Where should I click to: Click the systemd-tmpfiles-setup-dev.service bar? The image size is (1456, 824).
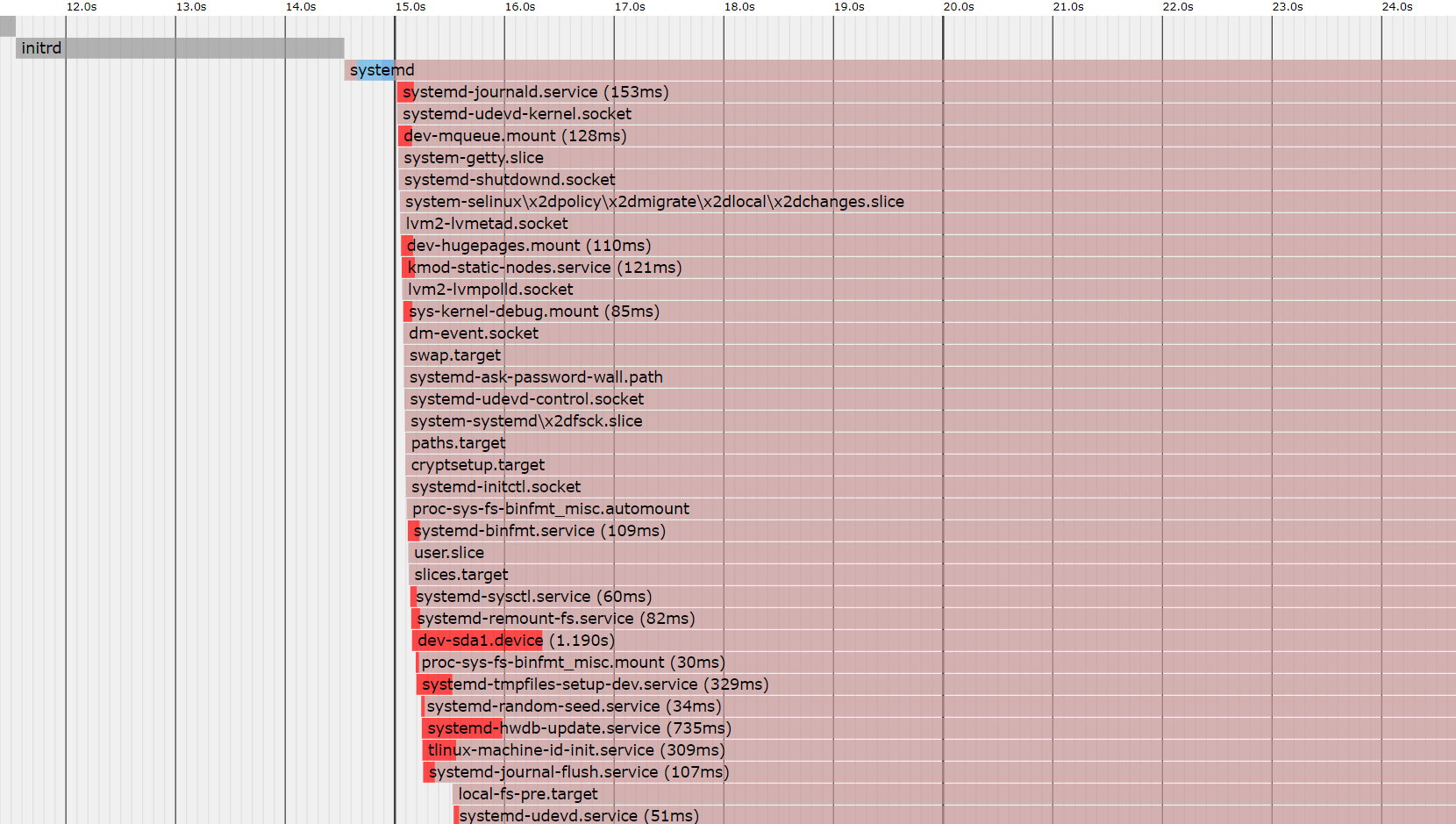tap(433, 684)
